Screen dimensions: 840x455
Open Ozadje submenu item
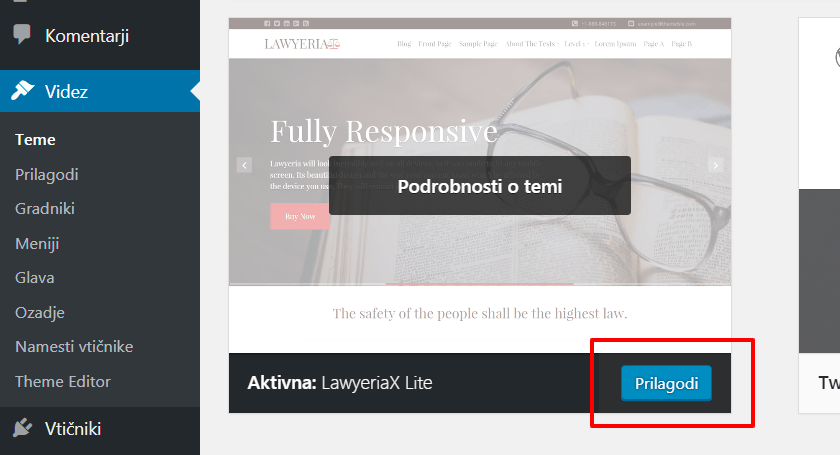tap(40, 312)
